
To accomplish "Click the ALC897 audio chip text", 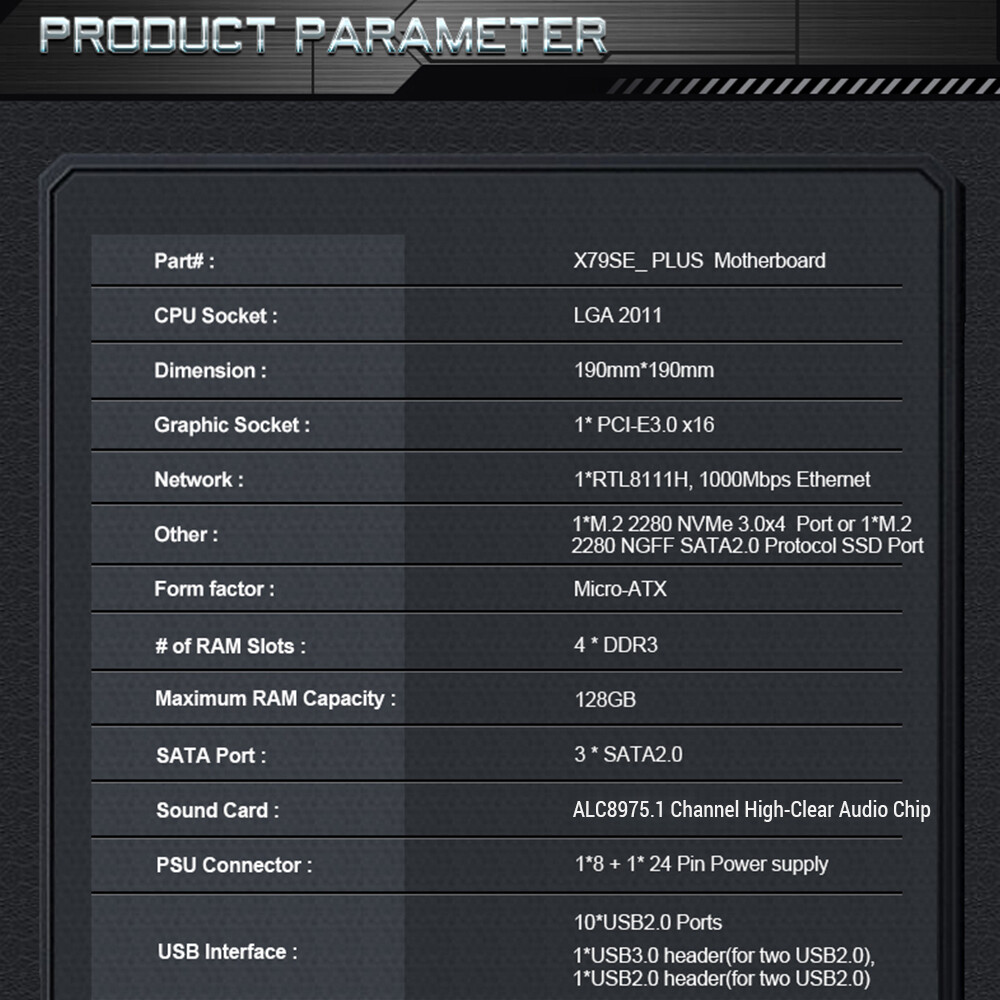I will pos(750,810).
